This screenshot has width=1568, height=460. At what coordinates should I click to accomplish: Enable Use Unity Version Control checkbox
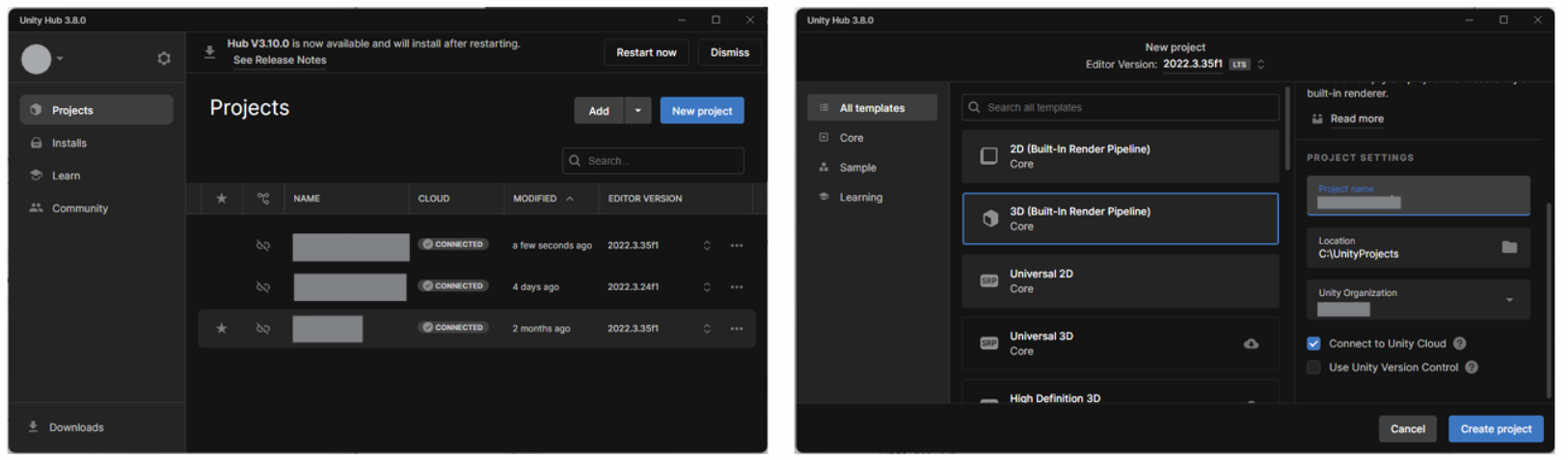click(1313, 367)
